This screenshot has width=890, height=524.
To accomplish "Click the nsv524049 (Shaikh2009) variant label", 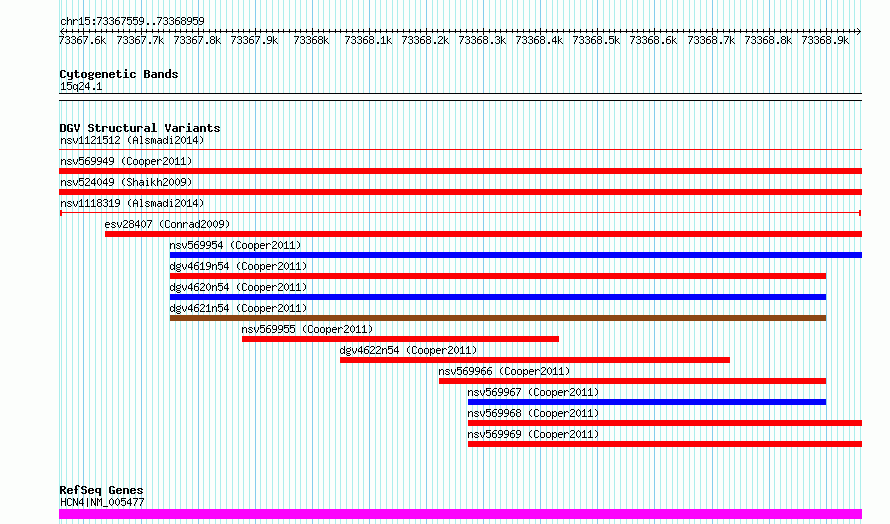I will click(126, 182).
